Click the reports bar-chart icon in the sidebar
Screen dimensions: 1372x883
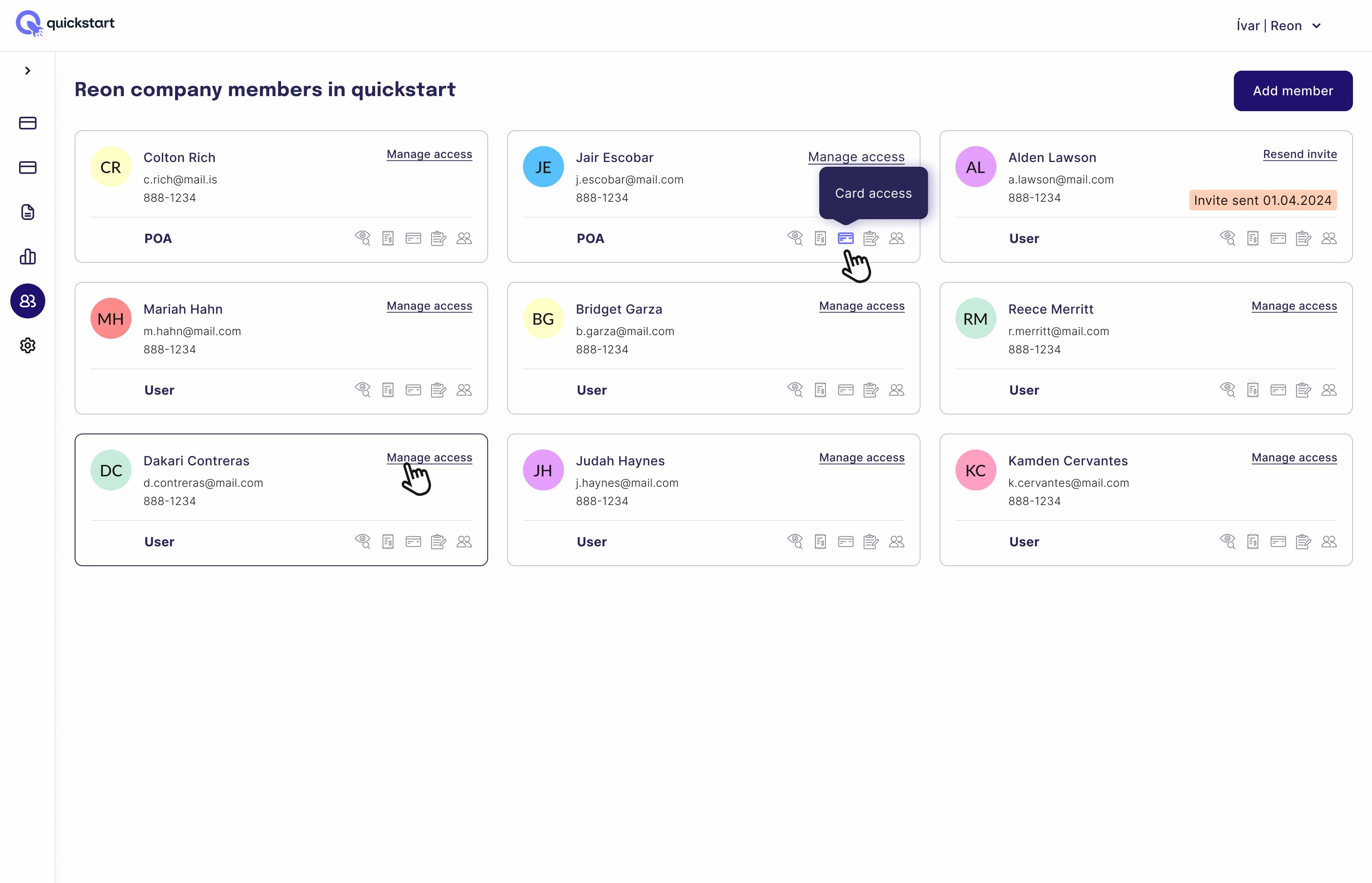(x=27, y=256)
